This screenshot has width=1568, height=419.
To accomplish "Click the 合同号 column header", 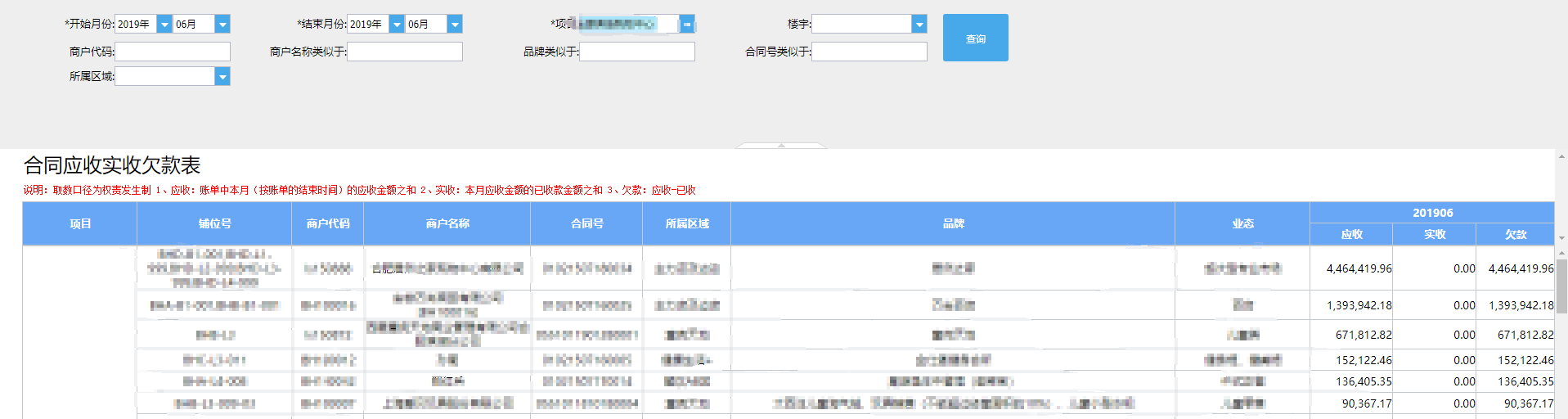I will 586,223.
